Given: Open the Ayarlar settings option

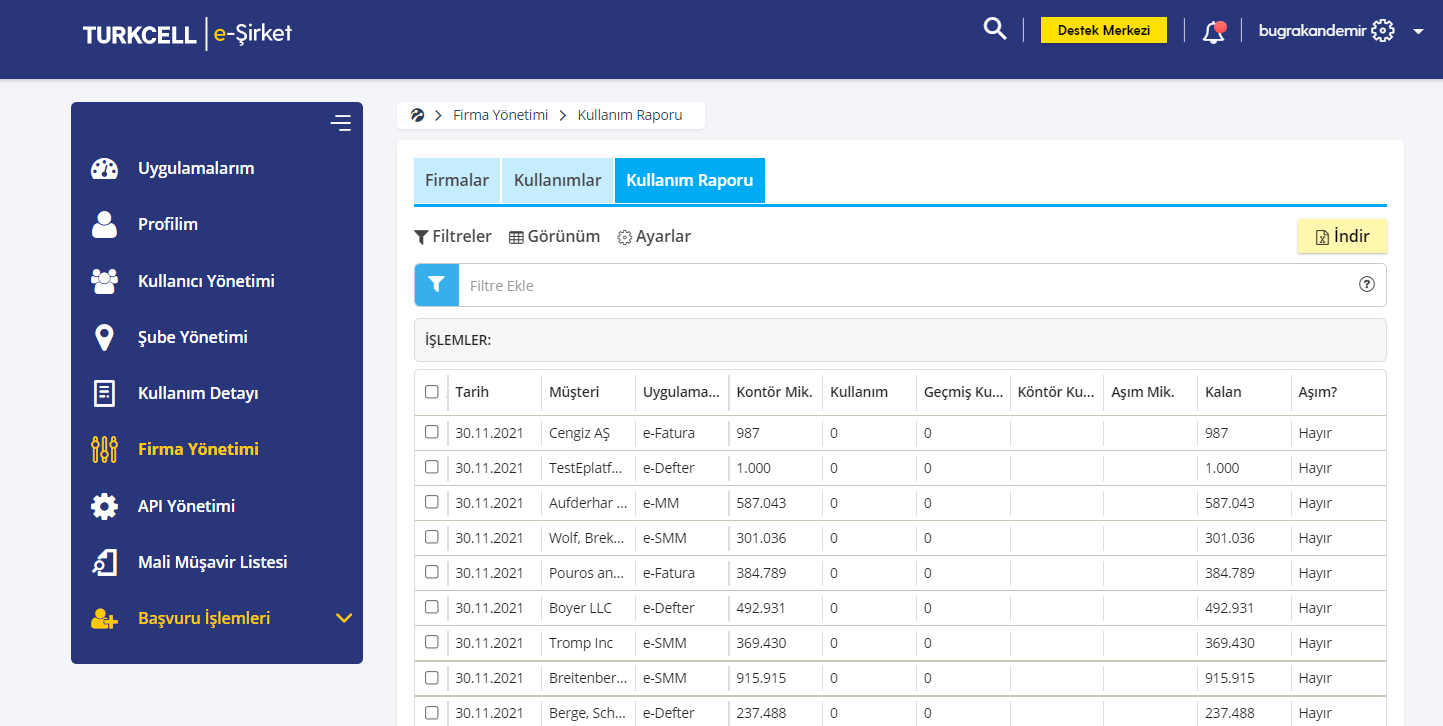Looking at the screenshot, I should 654,236.
